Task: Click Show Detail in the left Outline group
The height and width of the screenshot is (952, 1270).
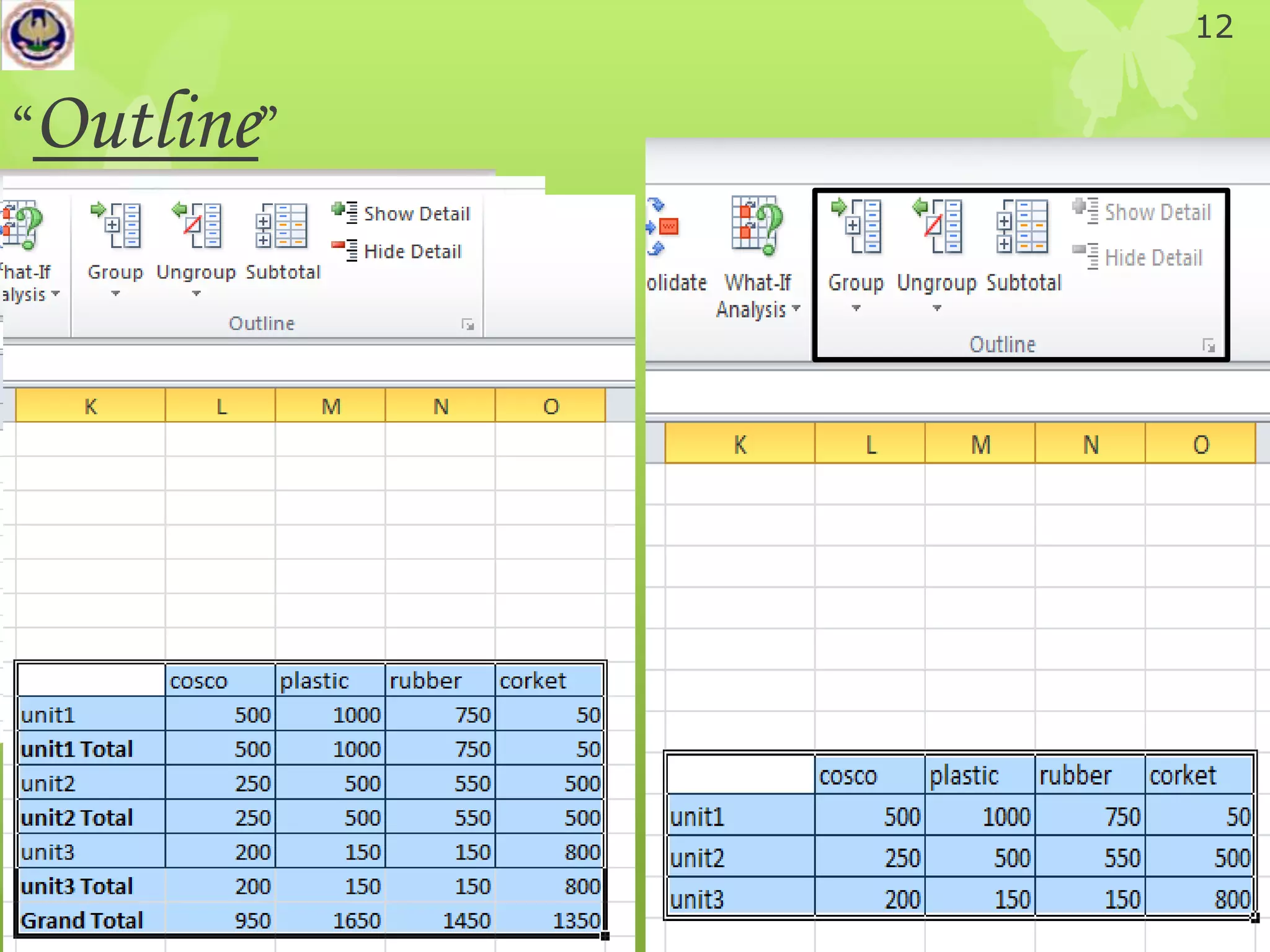Action: coord(402,214)
